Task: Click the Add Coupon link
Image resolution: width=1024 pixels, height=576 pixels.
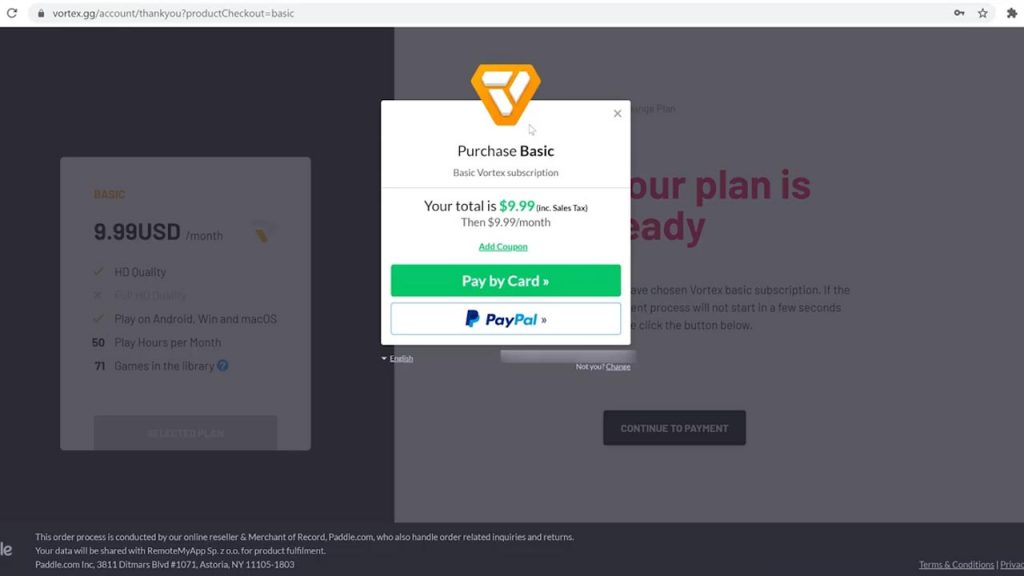Action: [503, 246]
